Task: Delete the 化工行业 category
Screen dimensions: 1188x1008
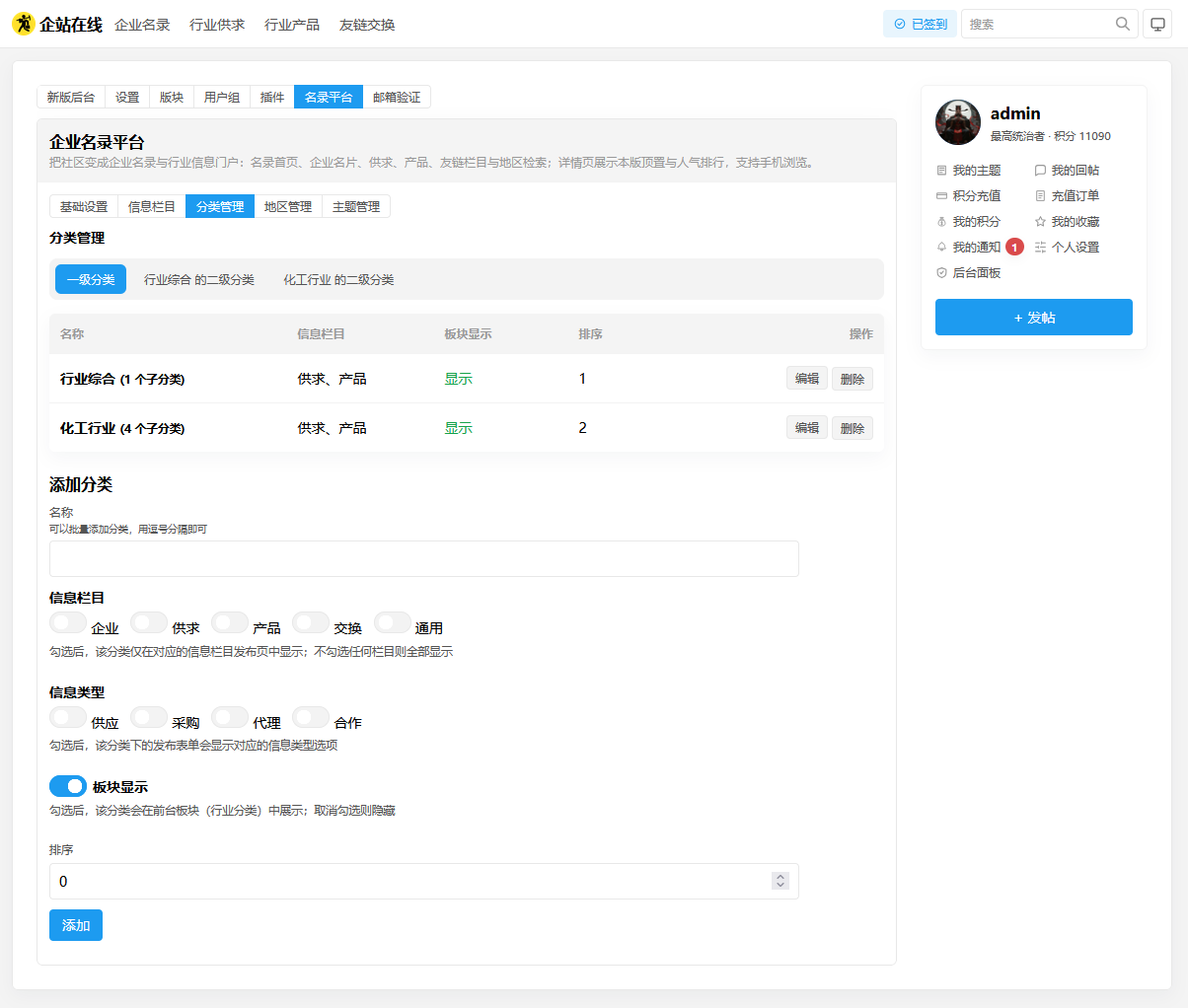Action: 853,428
